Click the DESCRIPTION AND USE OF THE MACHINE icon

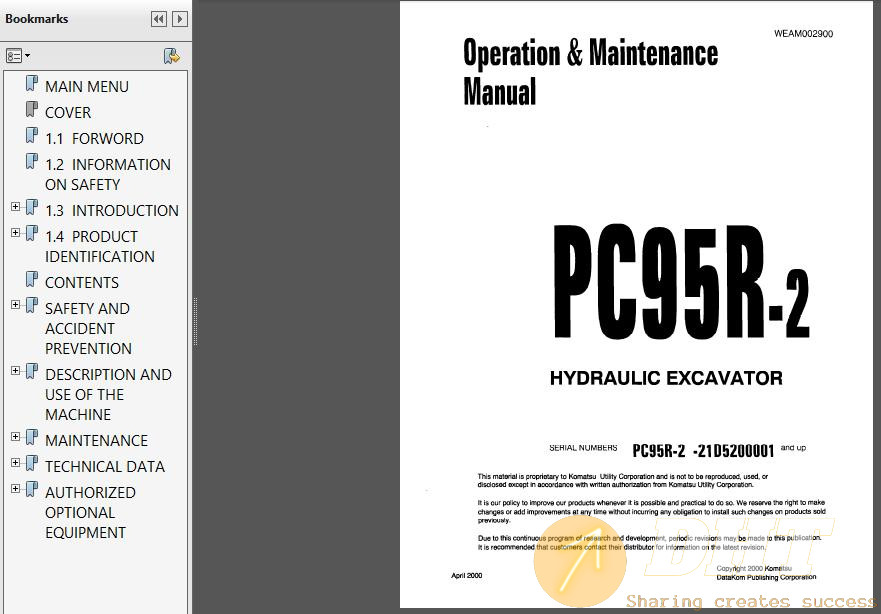[32, 371]
